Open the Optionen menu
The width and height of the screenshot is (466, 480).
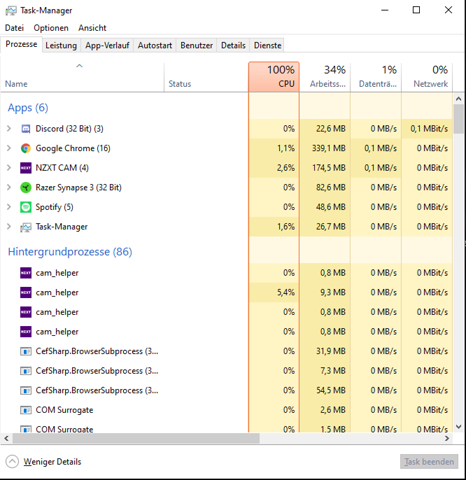coord(51,28)
